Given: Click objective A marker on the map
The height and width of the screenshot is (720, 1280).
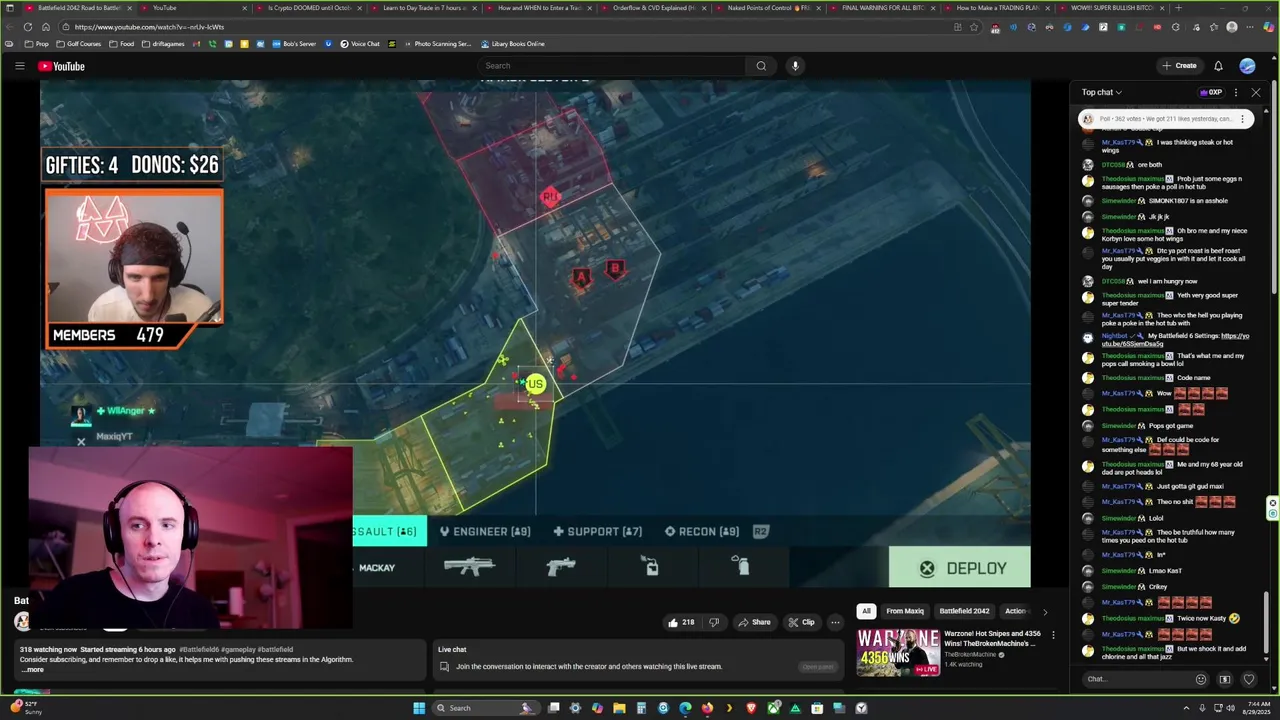Looking at the screenshot, I should 581,277.
